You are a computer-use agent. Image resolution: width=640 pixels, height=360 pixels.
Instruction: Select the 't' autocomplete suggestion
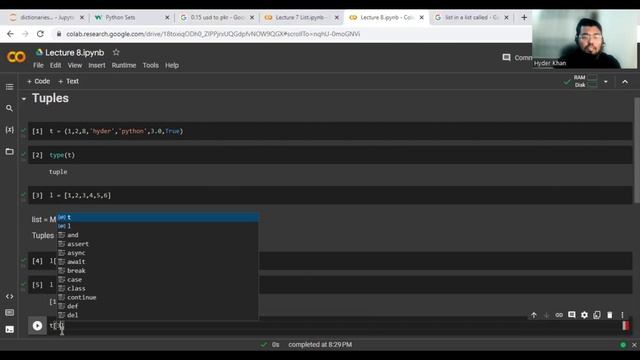tap(157, 217)
